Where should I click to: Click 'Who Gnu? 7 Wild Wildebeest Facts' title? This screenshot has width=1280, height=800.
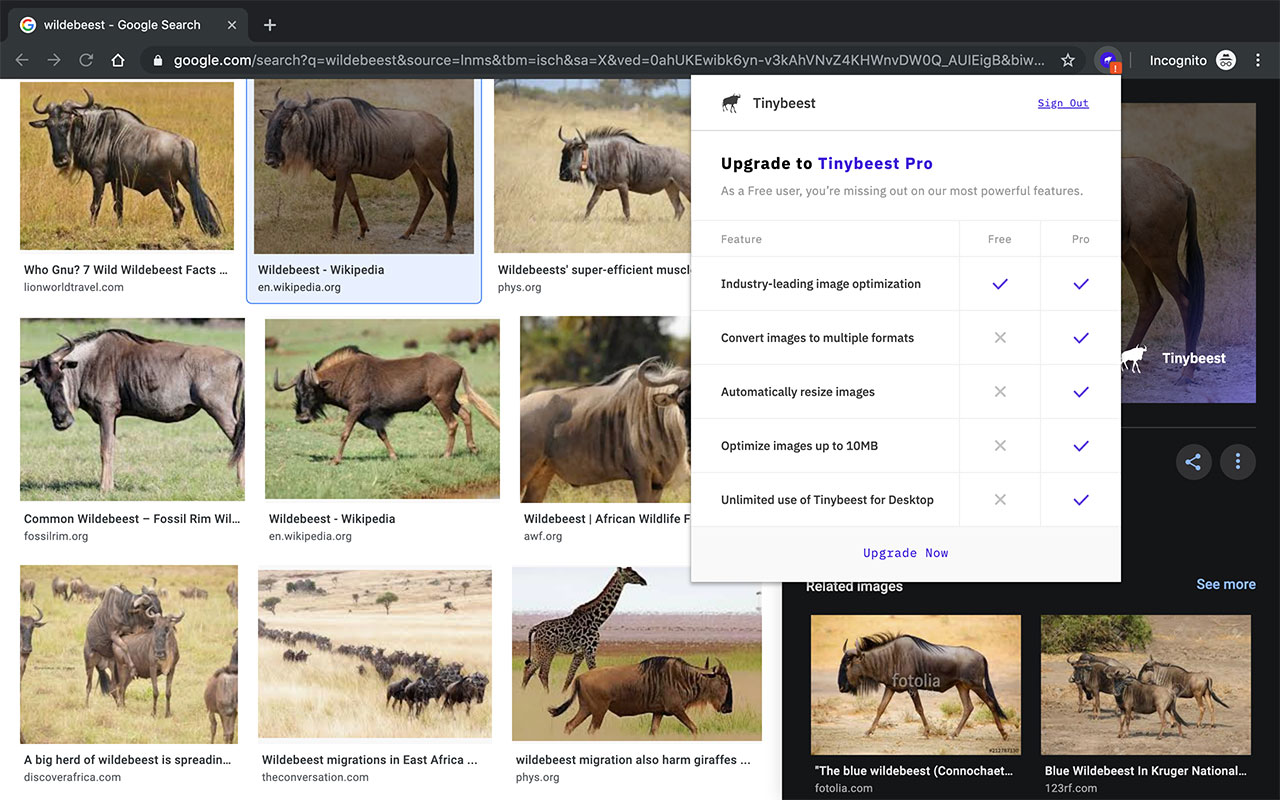tap(125, 270)
